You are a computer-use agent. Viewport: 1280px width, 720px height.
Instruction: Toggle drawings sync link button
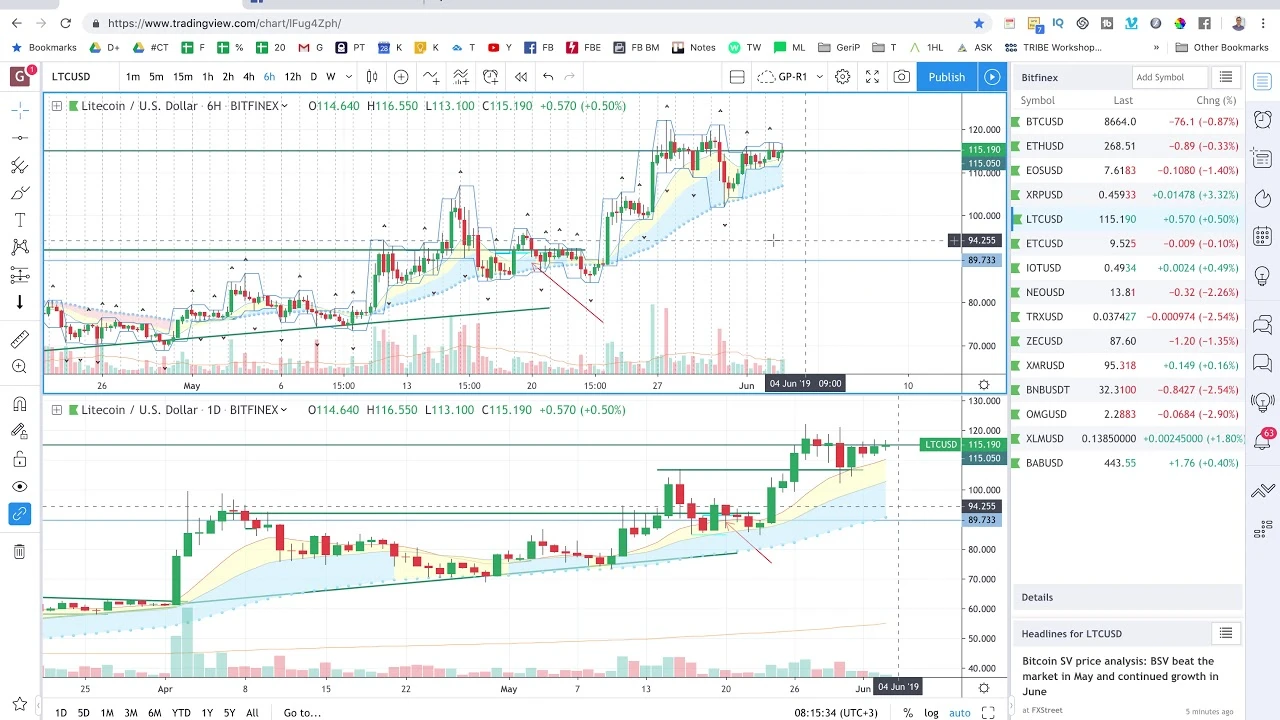[x=19, y=514]
